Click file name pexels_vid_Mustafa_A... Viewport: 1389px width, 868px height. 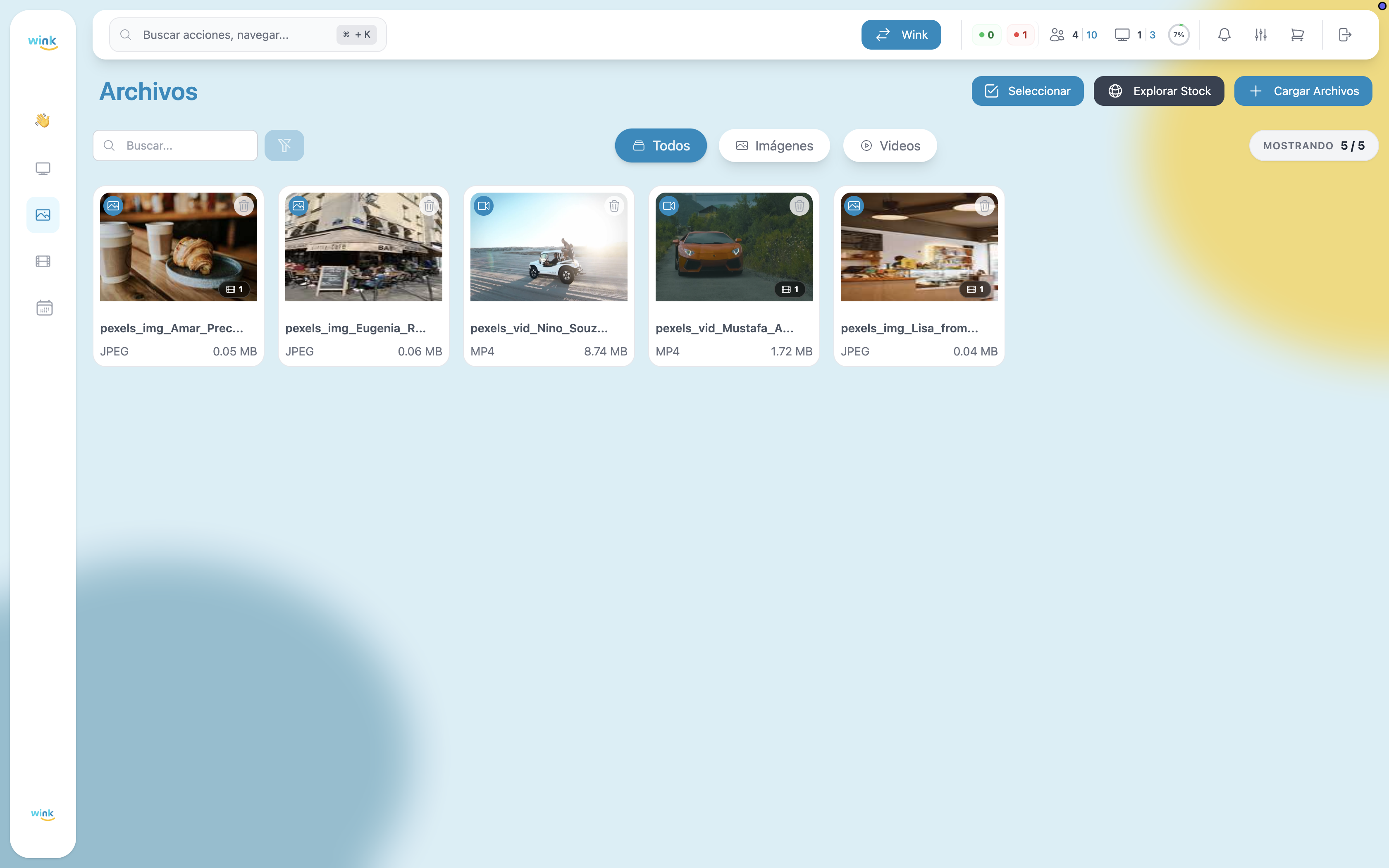724,328
